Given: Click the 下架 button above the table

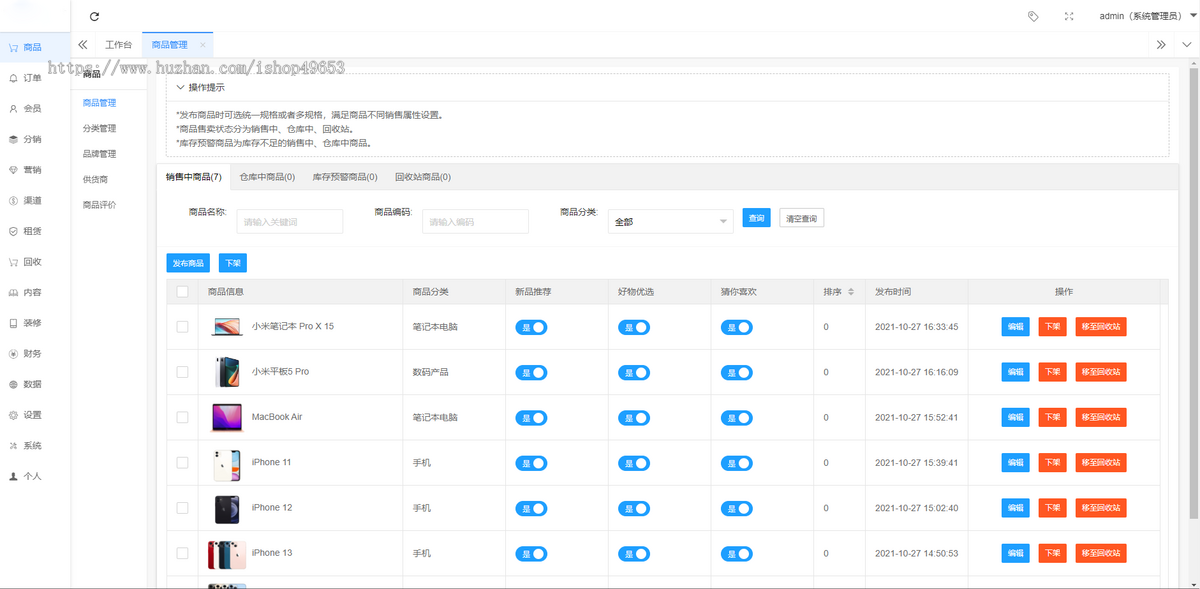Looking at the screenshot, I should [x=233, y=263].
